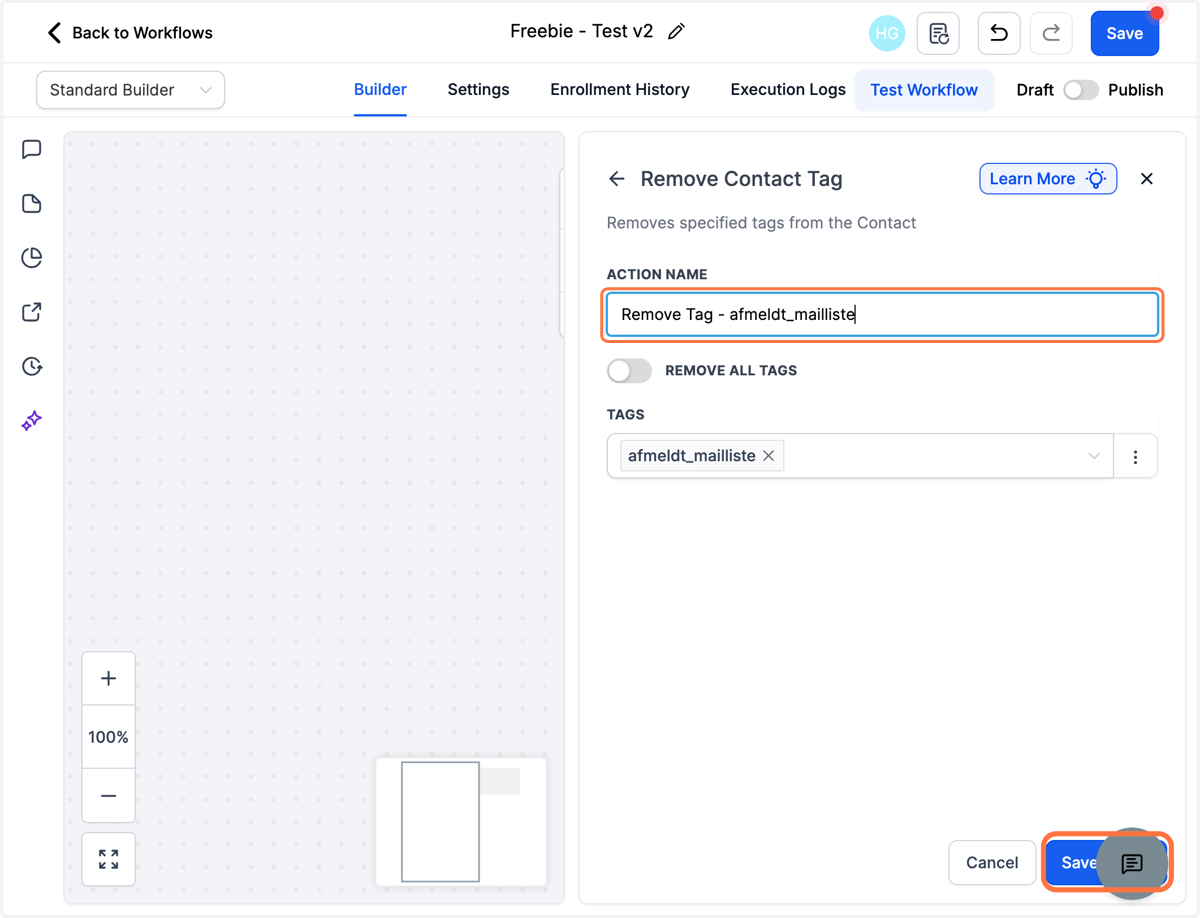Expand the Tags dropdown arrow
The height and width of the screenshot is (918, 1200).
tap(1094, 456)
